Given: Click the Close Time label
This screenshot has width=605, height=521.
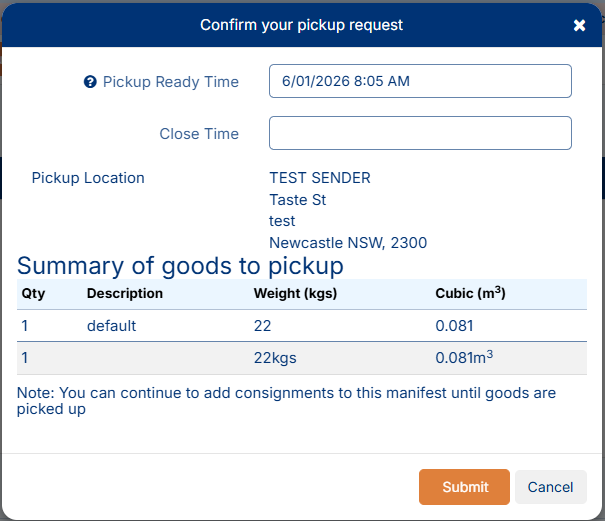Looking at the screenshot, I should coord(199,134).
